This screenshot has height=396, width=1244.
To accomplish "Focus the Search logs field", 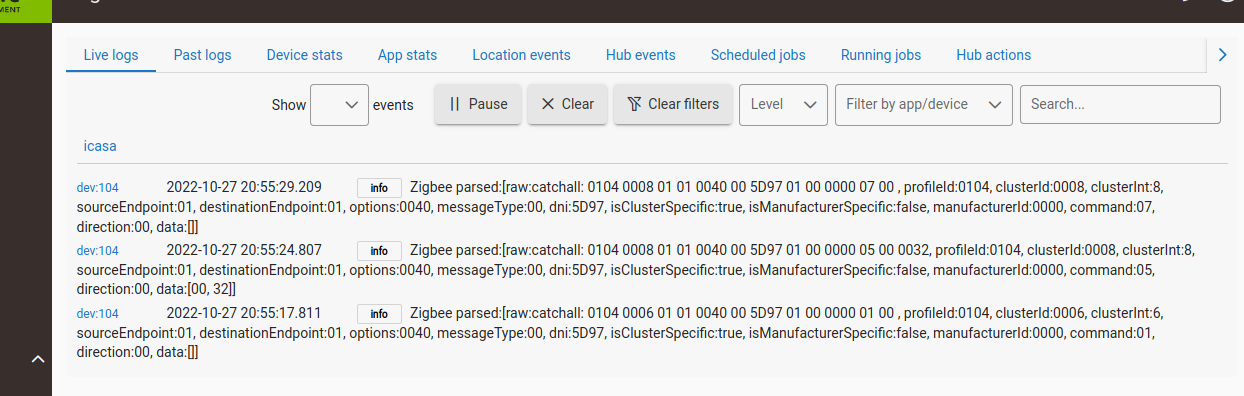I will click(1120, 104).
